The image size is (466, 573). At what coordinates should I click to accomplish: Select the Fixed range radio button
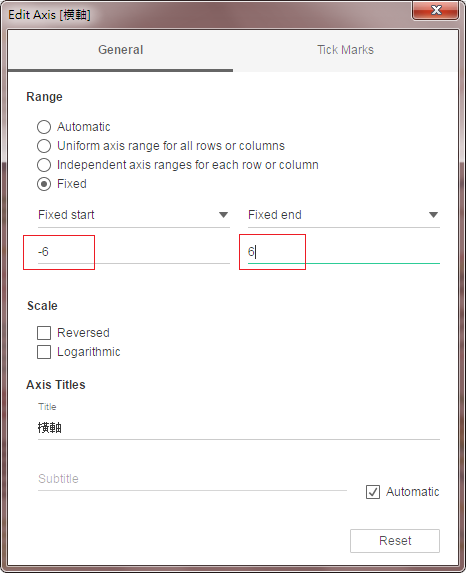pyautogui.click(x=44, y=184)
